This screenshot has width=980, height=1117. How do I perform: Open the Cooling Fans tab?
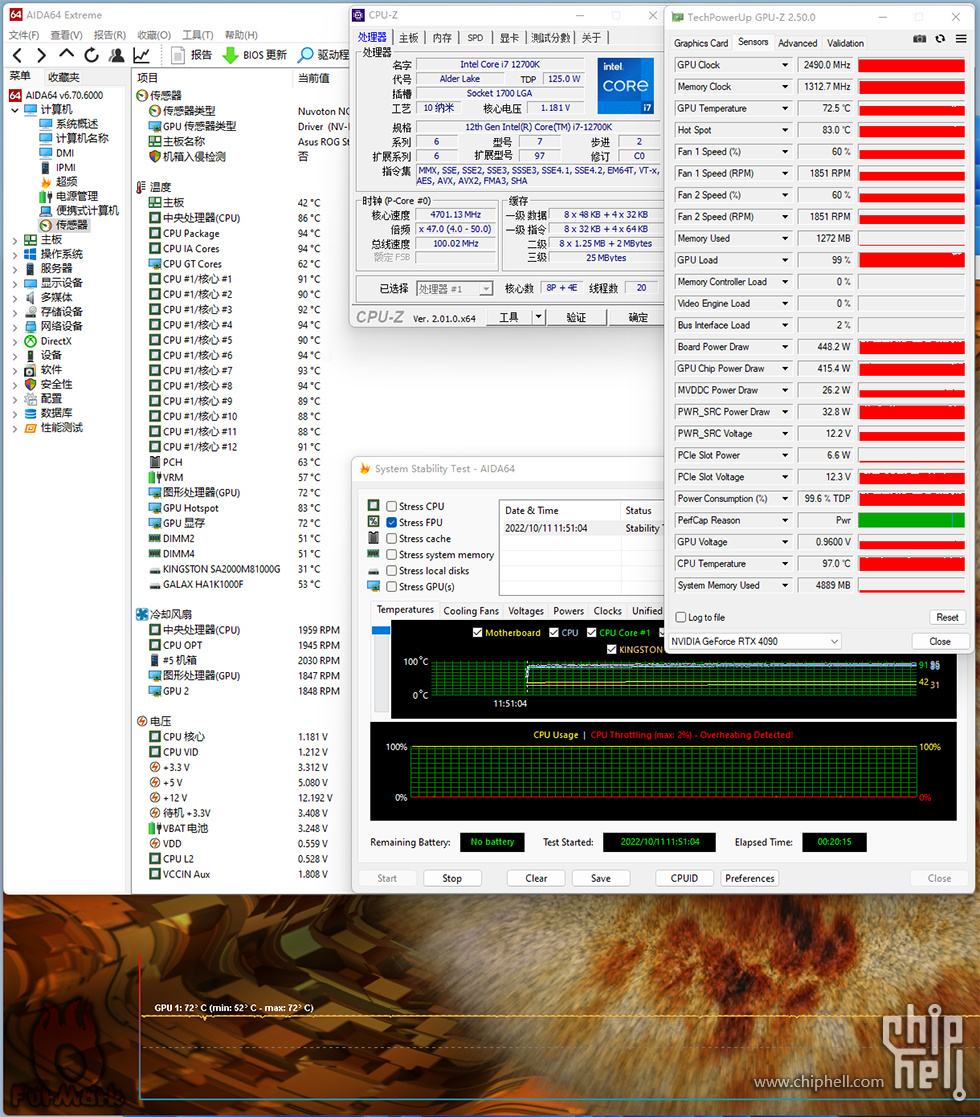(x=470, y=611)
